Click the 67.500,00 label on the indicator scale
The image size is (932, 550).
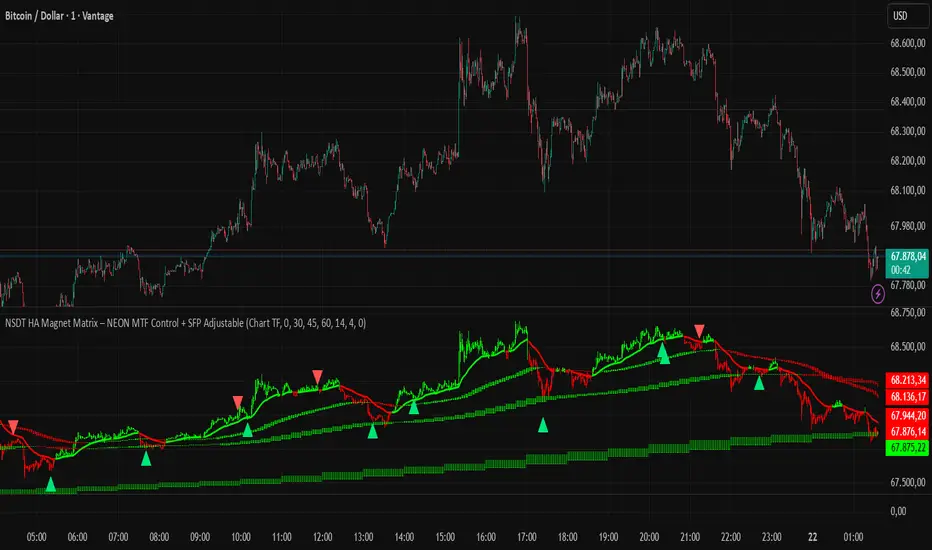(x=908, y=482)
